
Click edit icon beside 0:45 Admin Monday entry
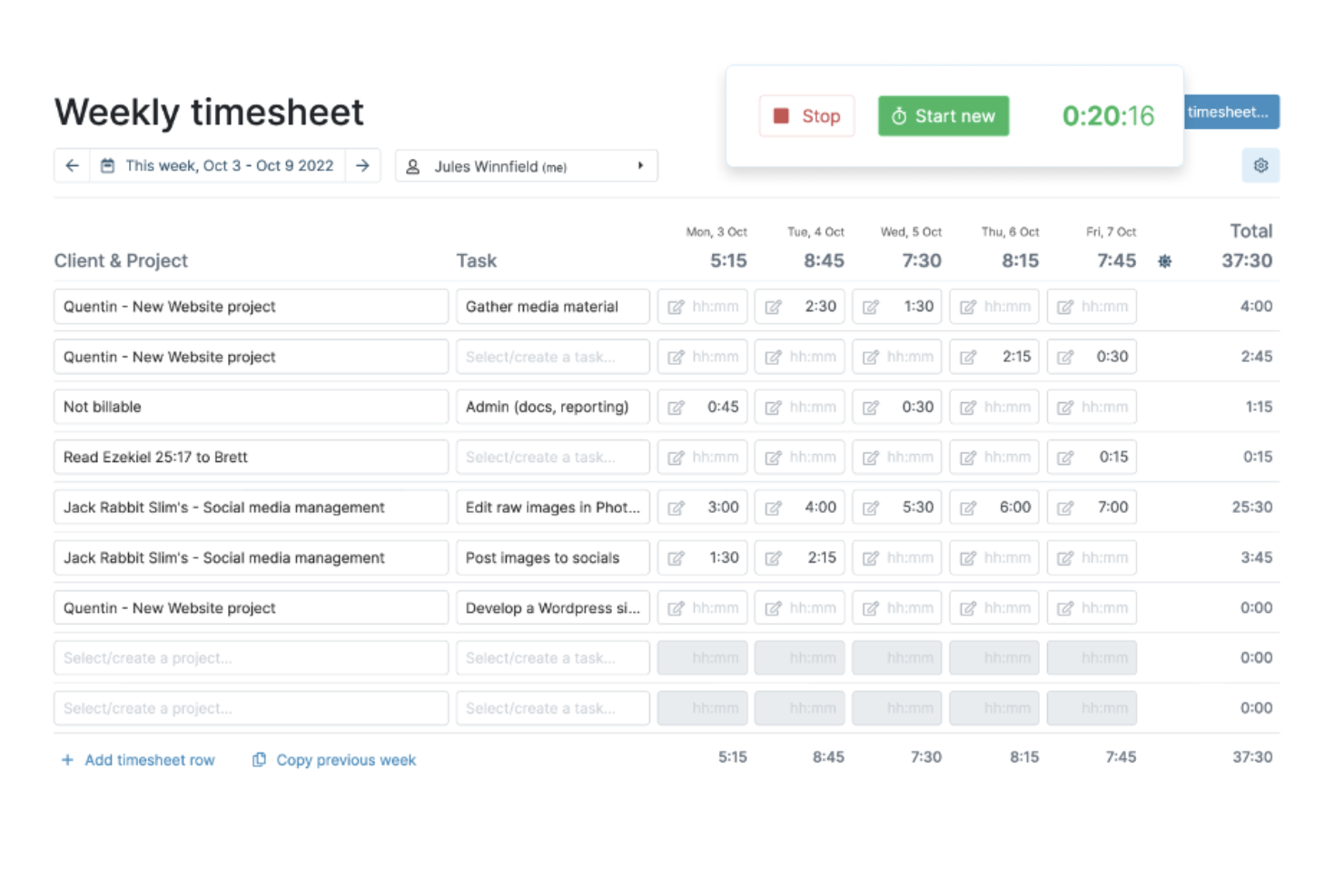(x=676, y=408)
